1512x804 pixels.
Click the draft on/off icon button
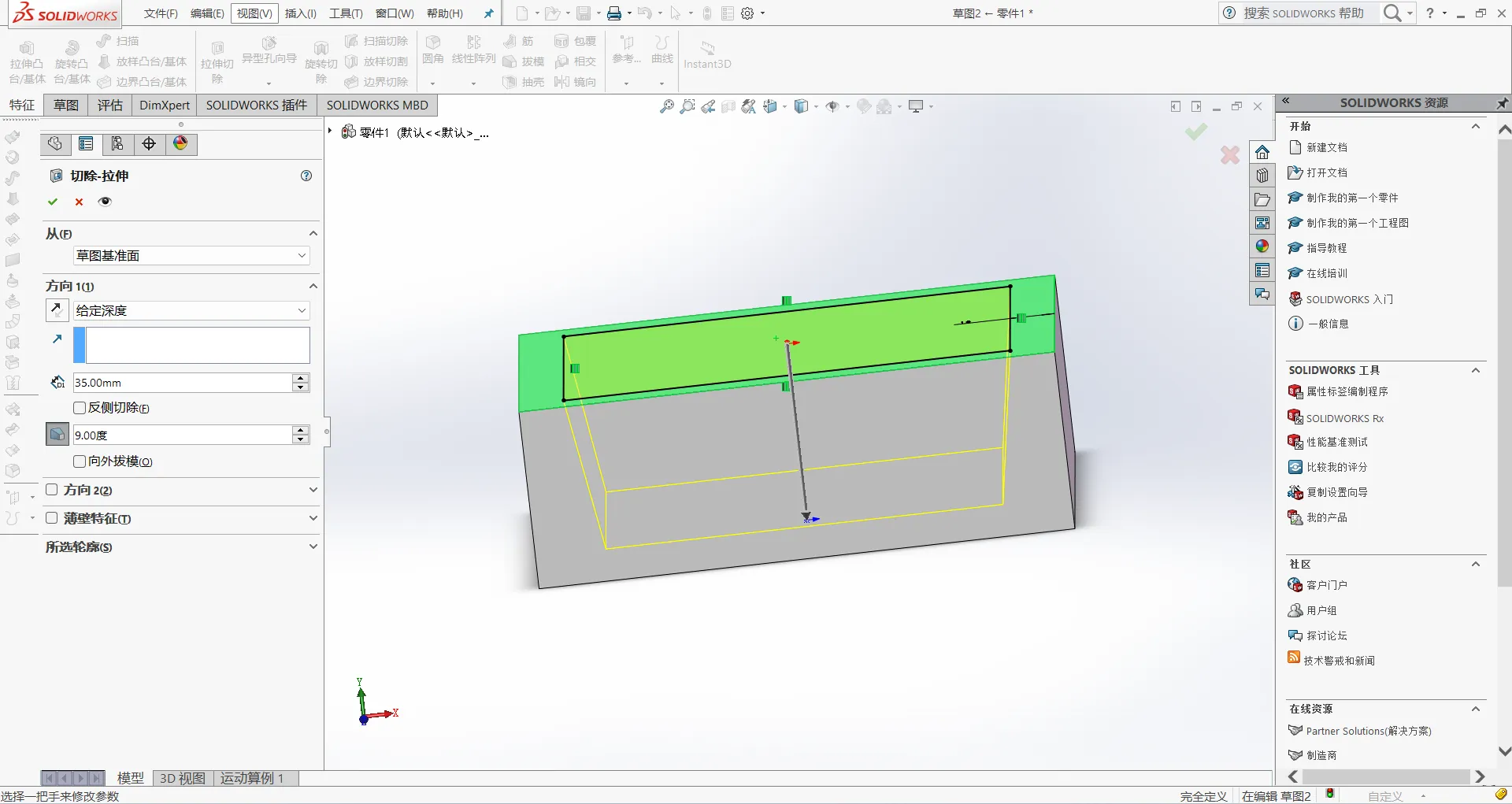(x=57, y=435)
